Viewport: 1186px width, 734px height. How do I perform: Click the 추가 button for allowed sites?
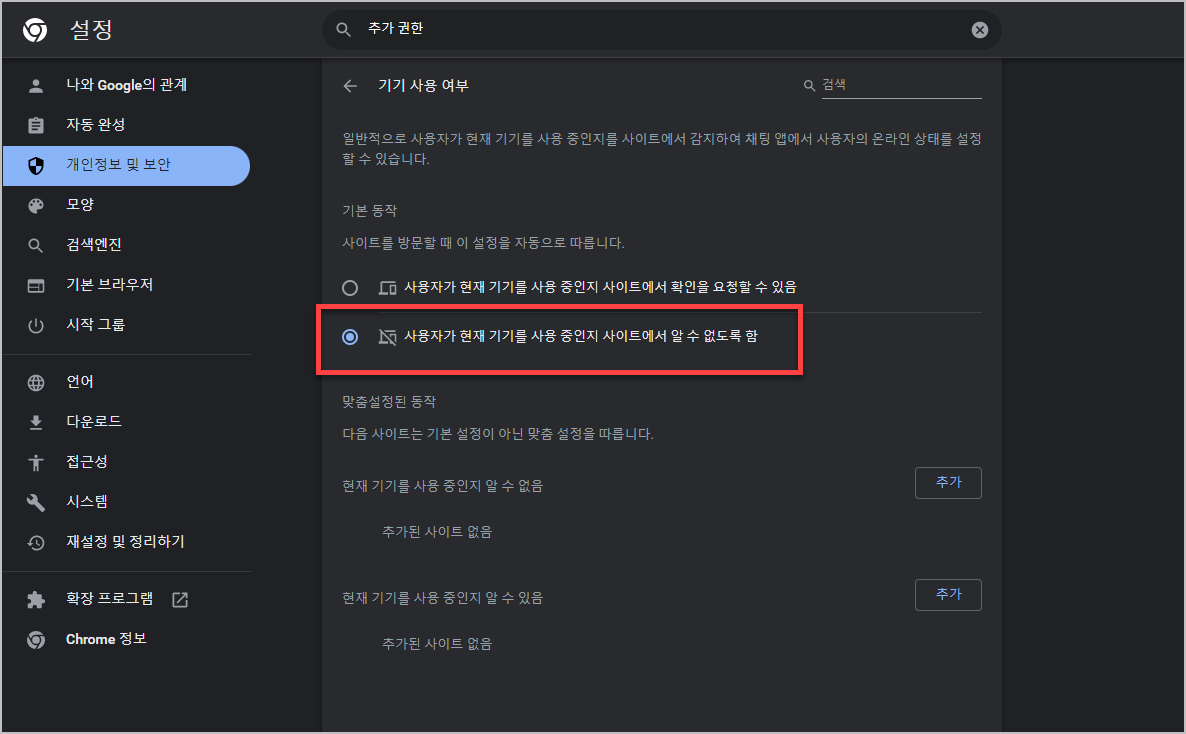tap(947, 594)
